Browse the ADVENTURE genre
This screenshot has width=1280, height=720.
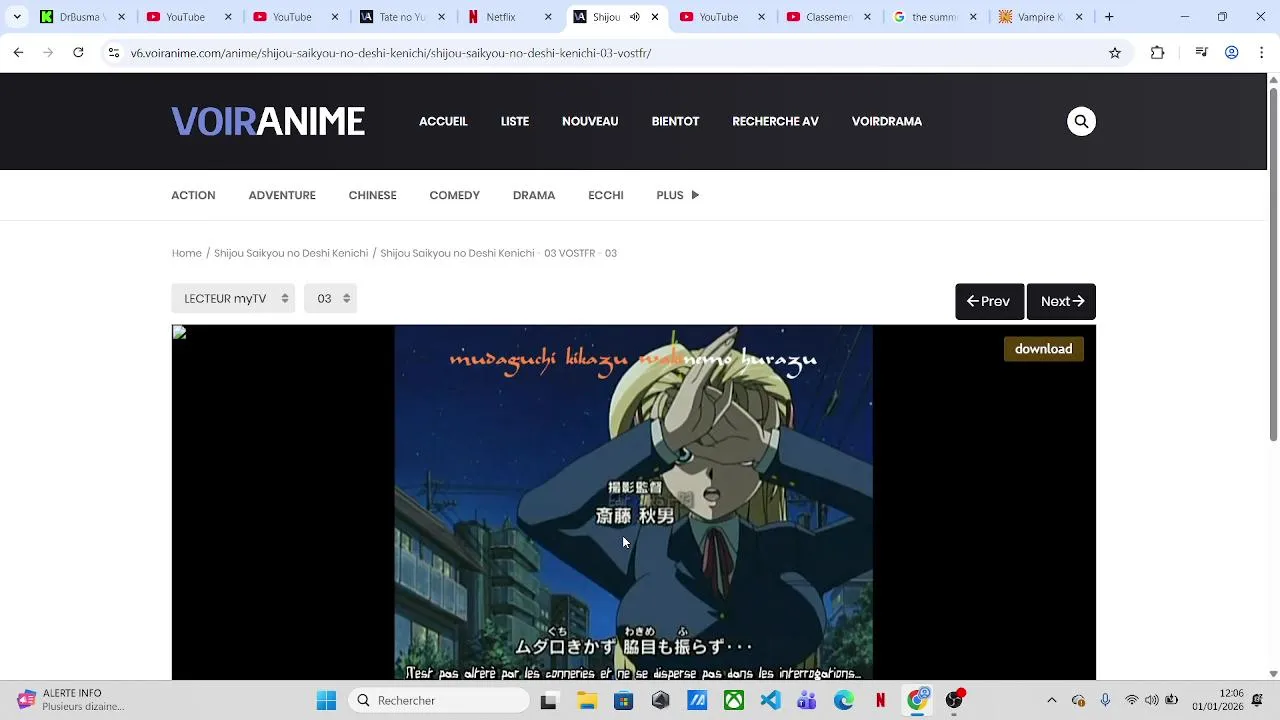point(282,195)
